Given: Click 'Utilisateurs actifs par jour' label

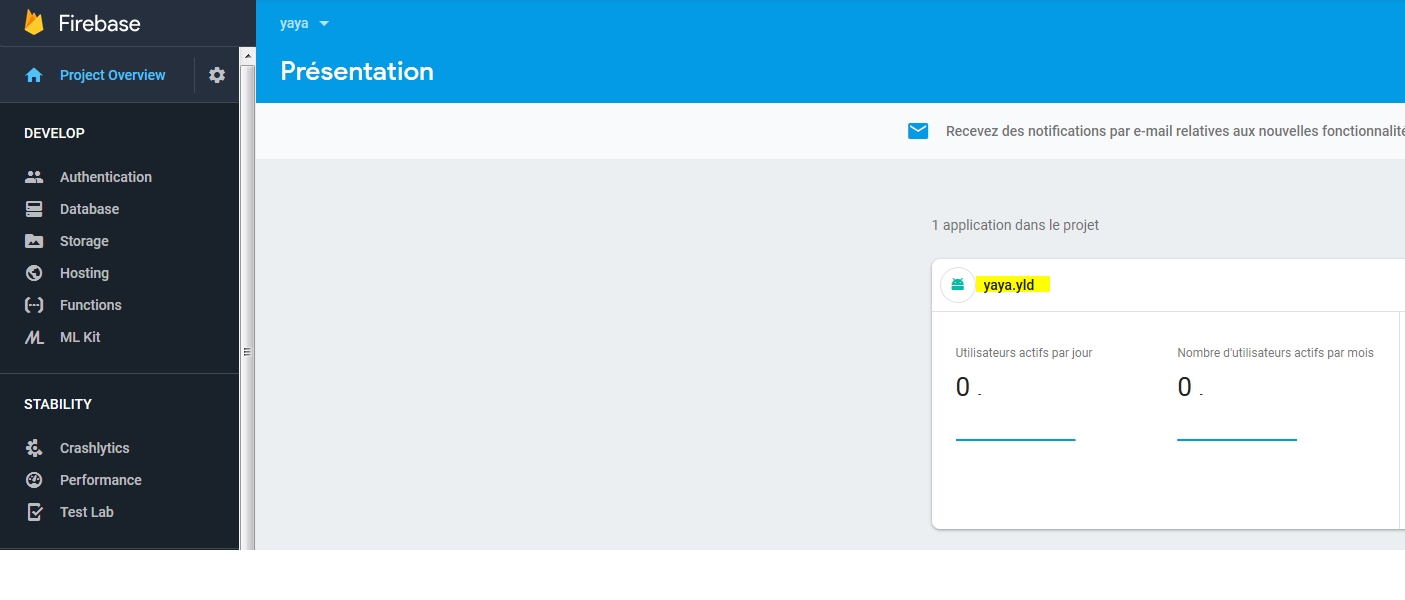Looking at the screenshot, I should tap(1024, 353).
